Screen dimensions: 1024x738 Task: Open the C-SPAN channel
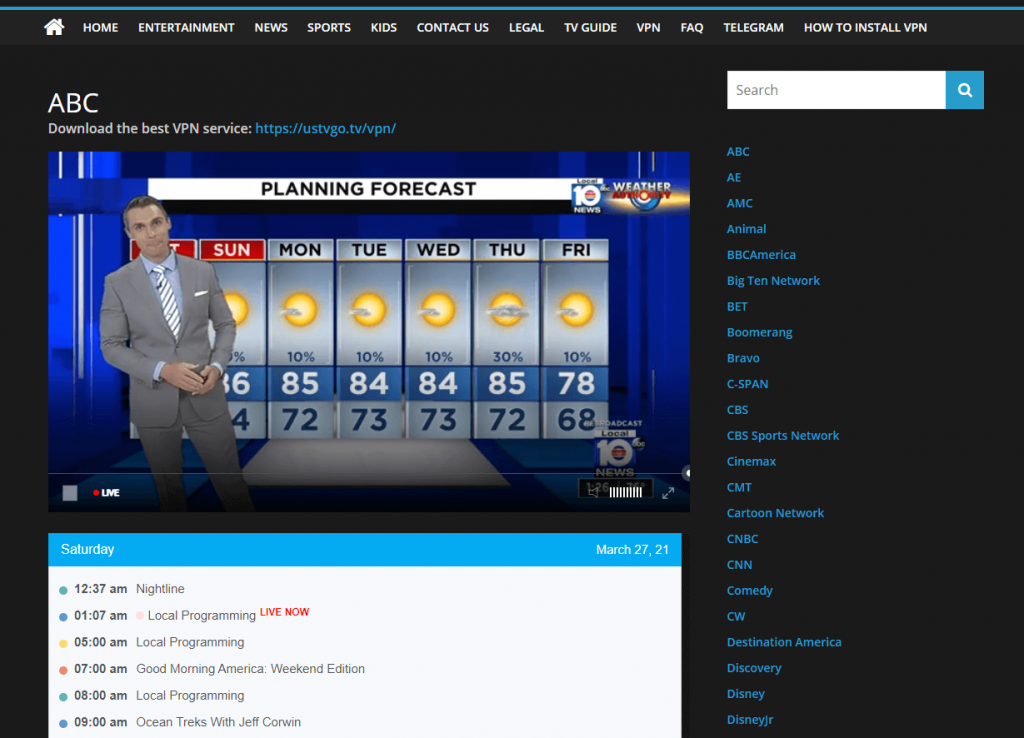click(x=748, y=384)
